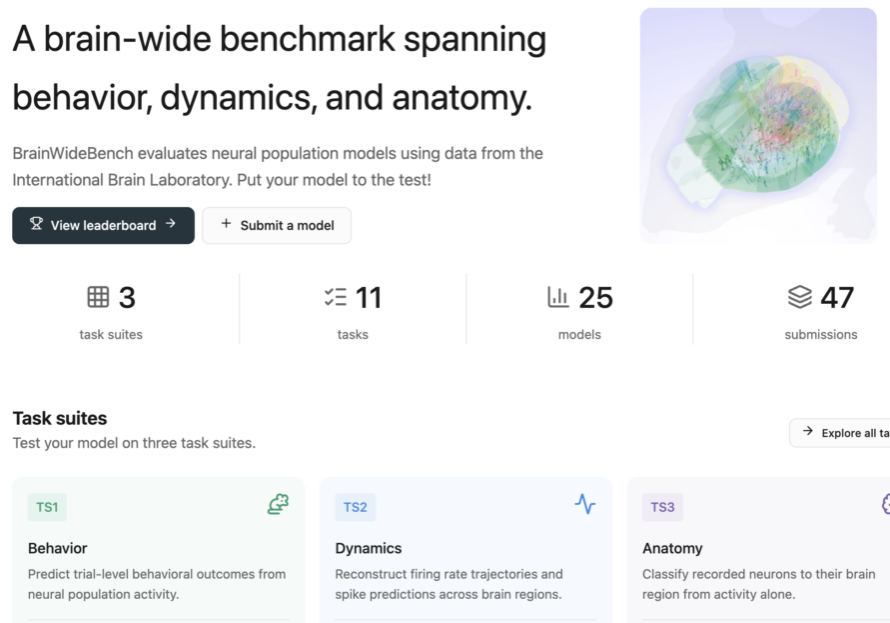This screenshot has width=890, height=623.
Task: Open the View leaderboard button
Action: (x=103, y=225)
